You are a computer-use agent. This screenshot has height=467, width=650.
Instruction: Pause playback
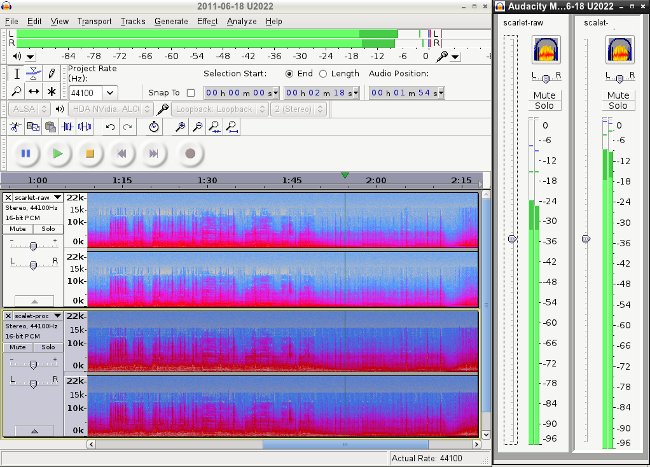click(26, 154)
